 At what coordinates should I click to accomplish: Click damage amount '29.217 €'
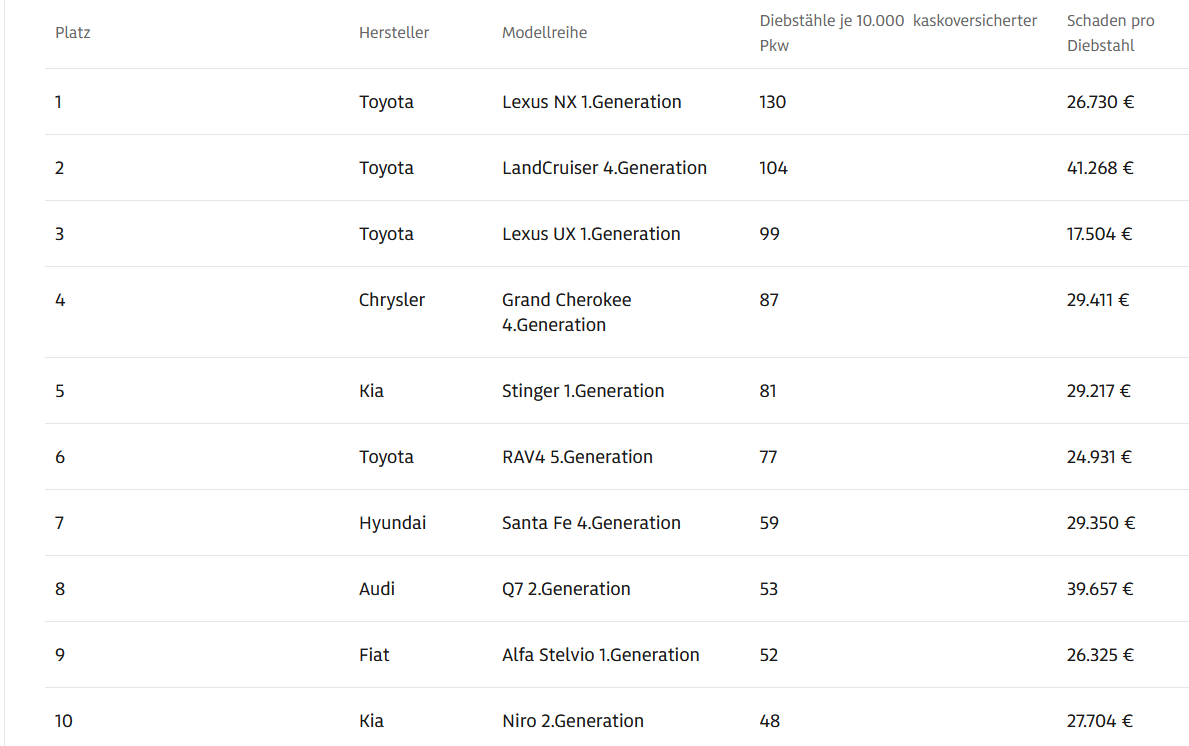[1099, 390]
